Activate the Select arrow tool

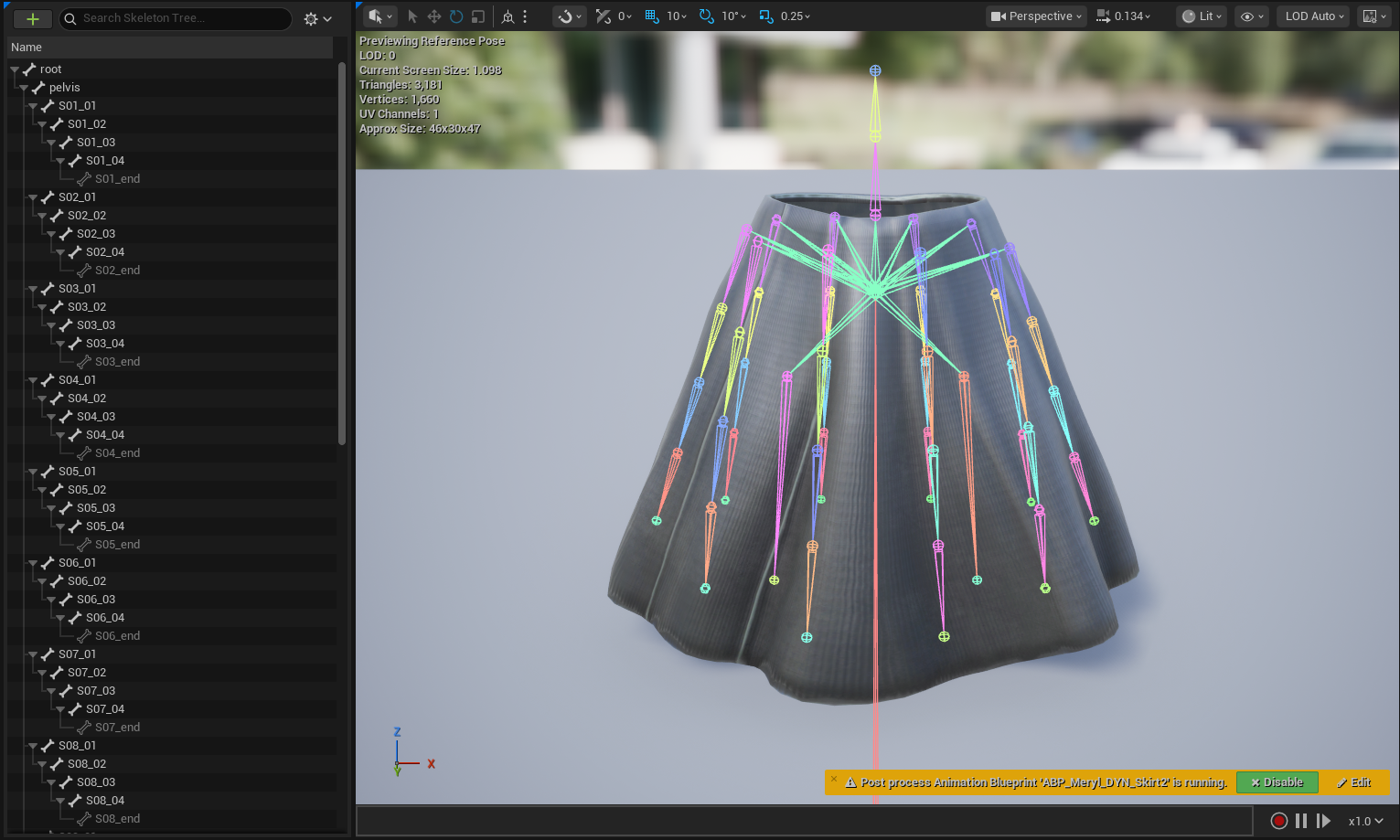412,16
